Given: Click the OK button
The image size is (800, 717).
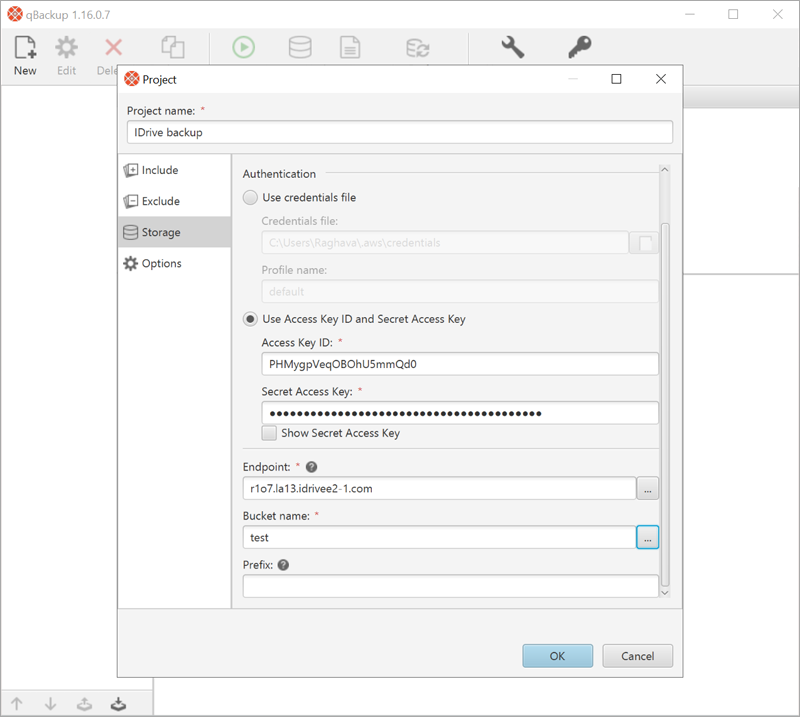Looking at the screenshot, I should [558, 656].
